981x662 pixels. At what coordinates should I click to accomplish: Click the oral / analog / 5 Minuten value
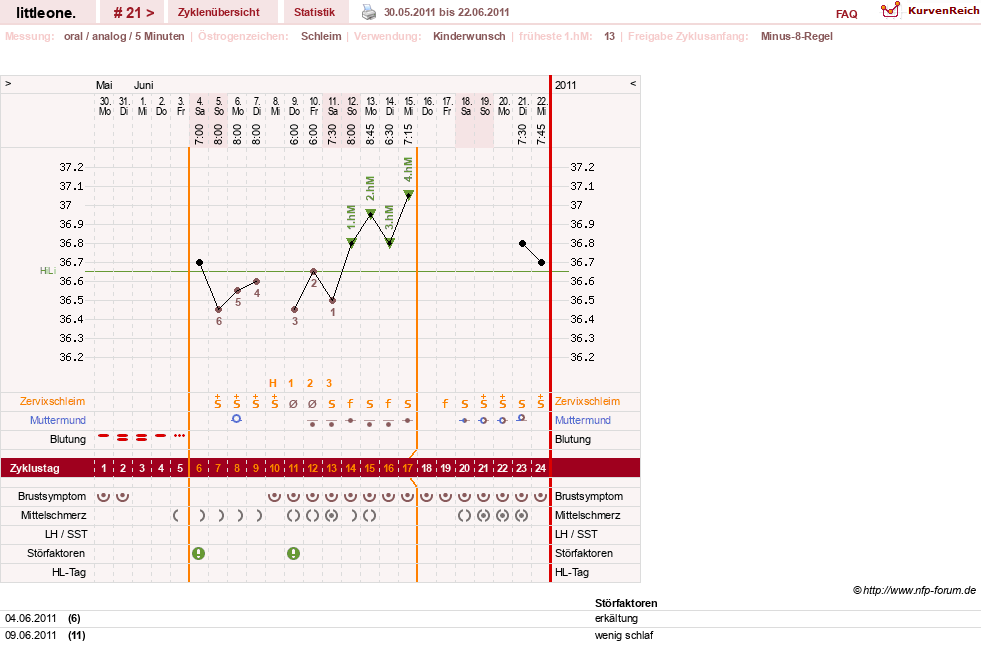[x=124, y=36]
